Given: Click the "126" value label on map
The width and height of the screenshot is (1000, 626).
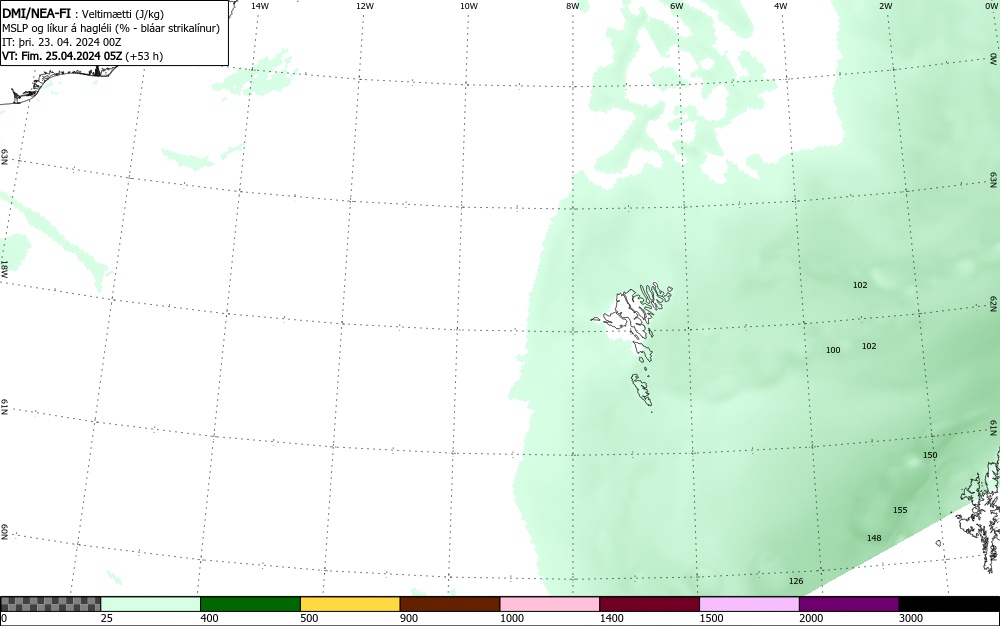Looking at the screenshot, I should (796, 581).
